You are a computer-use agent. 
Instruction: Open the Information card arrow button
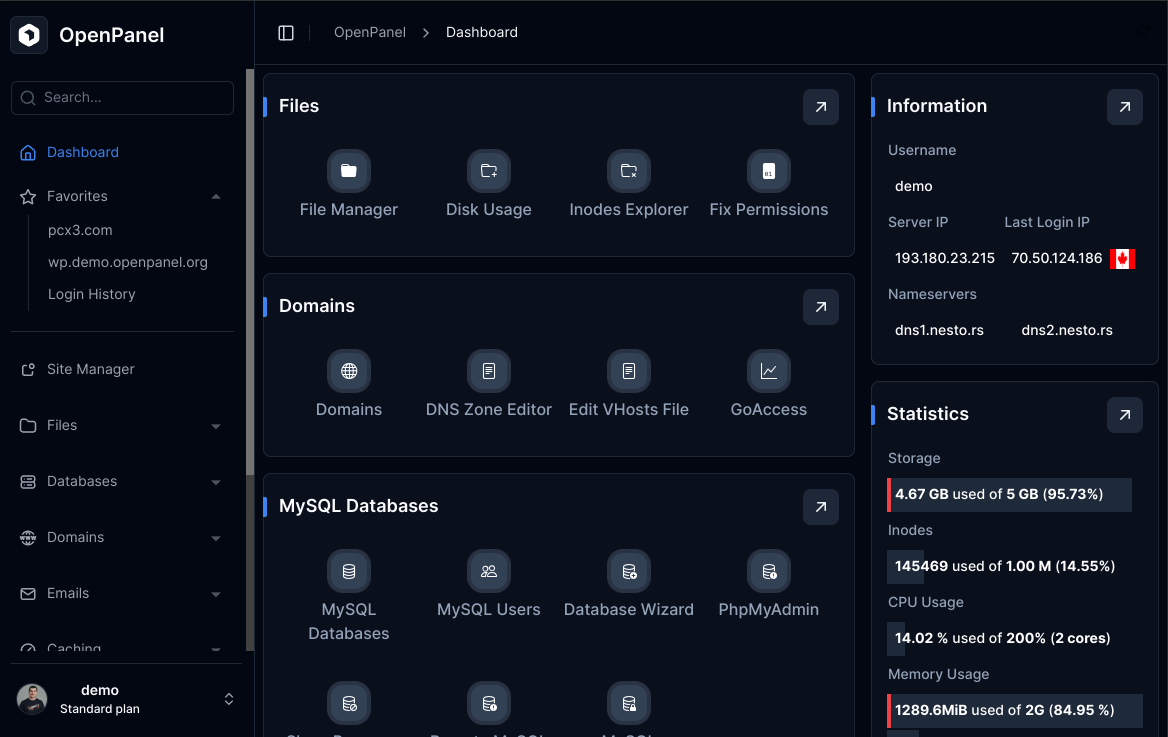1125,107
